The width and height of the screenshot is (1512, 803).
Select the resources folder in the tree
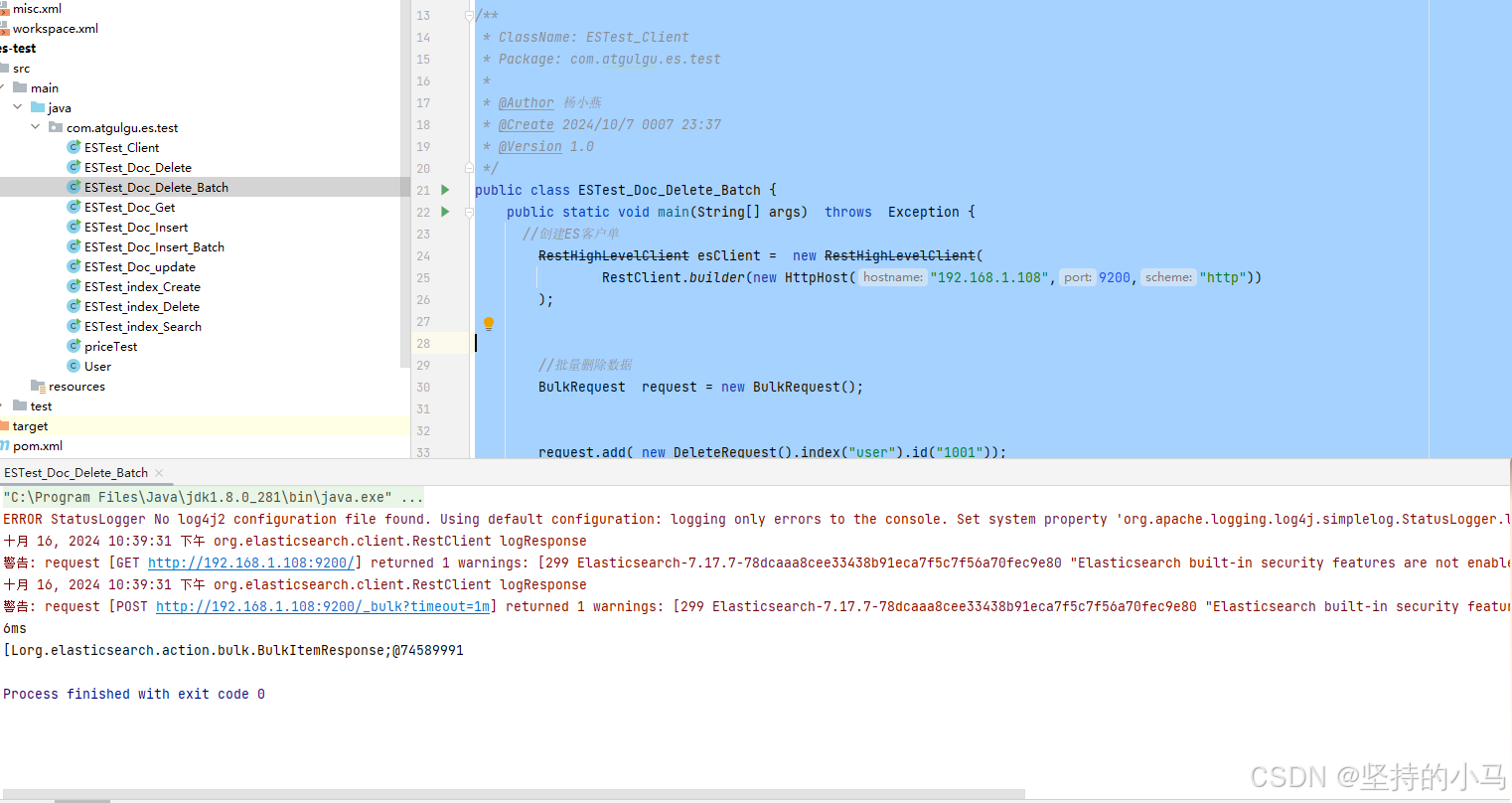coord(76,386)
